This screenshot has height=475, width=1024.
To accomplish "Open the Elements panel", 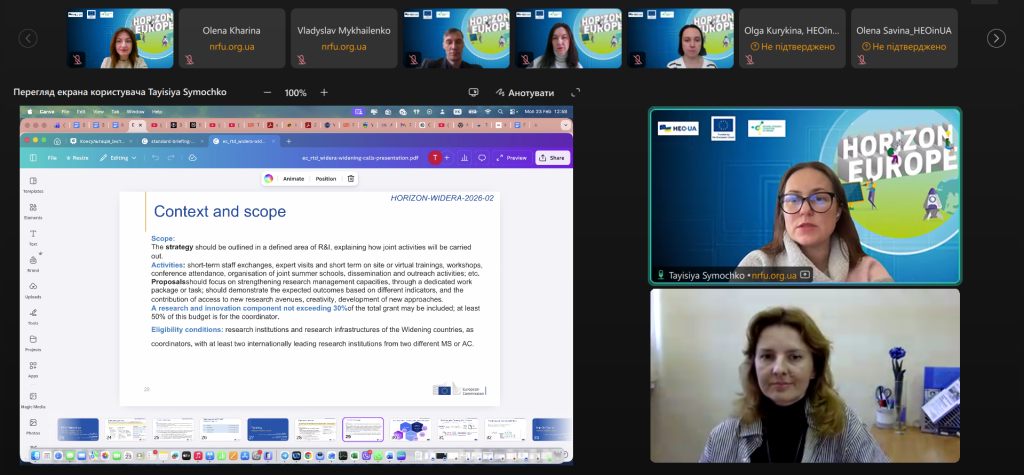I will point(33,210).
